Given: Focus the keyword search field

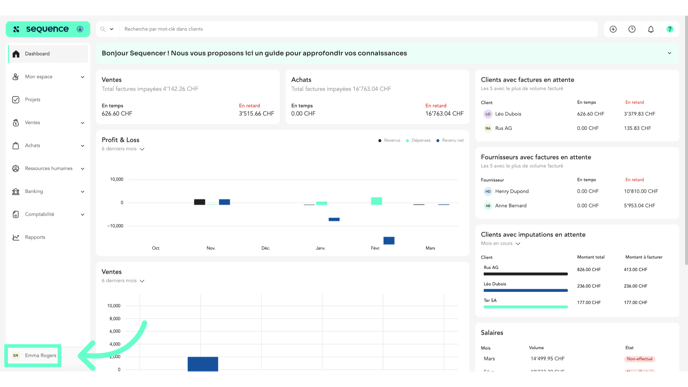Looking at the screenshot, I should pyautogui.click(x=359, y=29).
